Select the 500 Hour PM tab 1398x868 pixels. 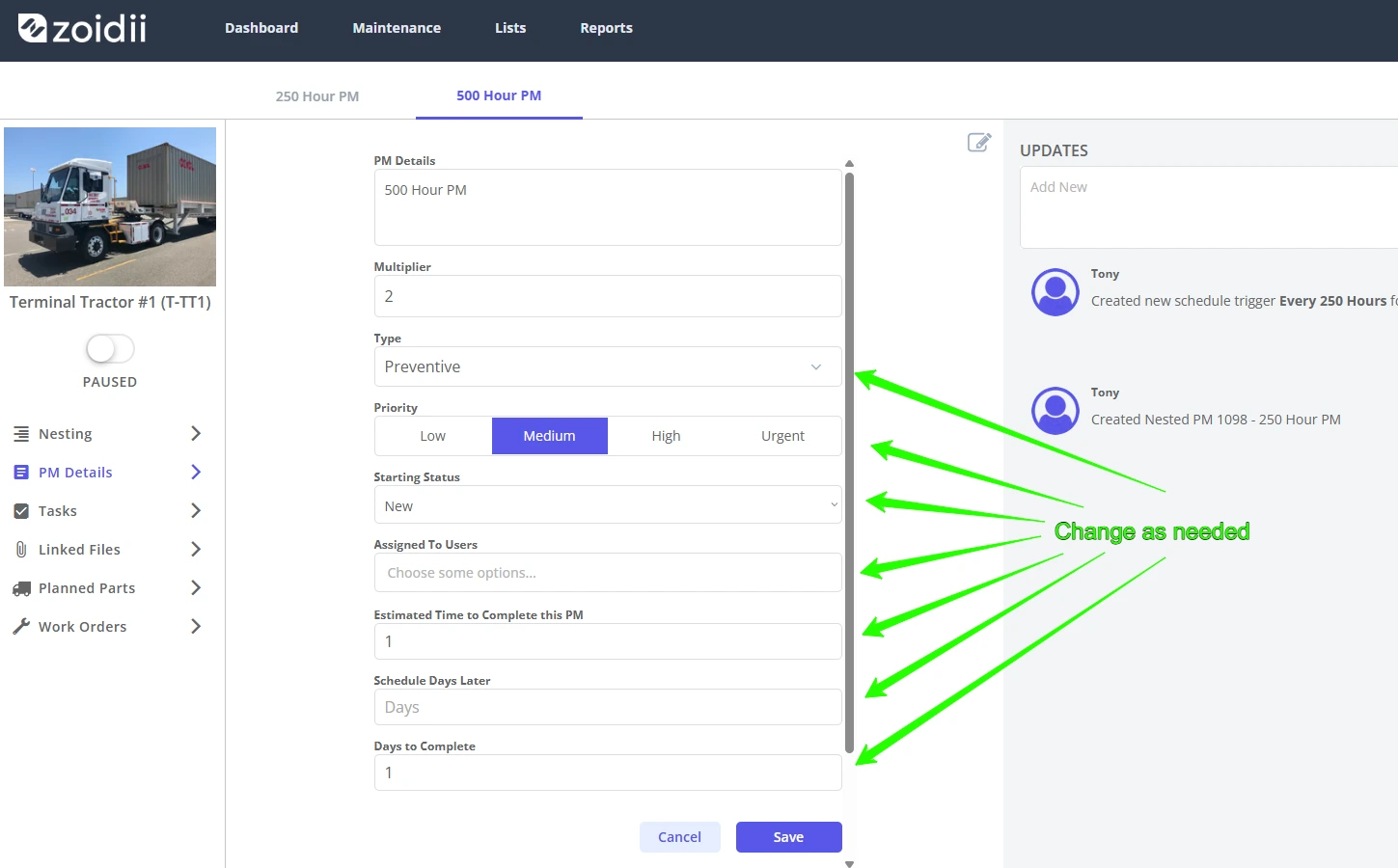[x=499, y=95]
